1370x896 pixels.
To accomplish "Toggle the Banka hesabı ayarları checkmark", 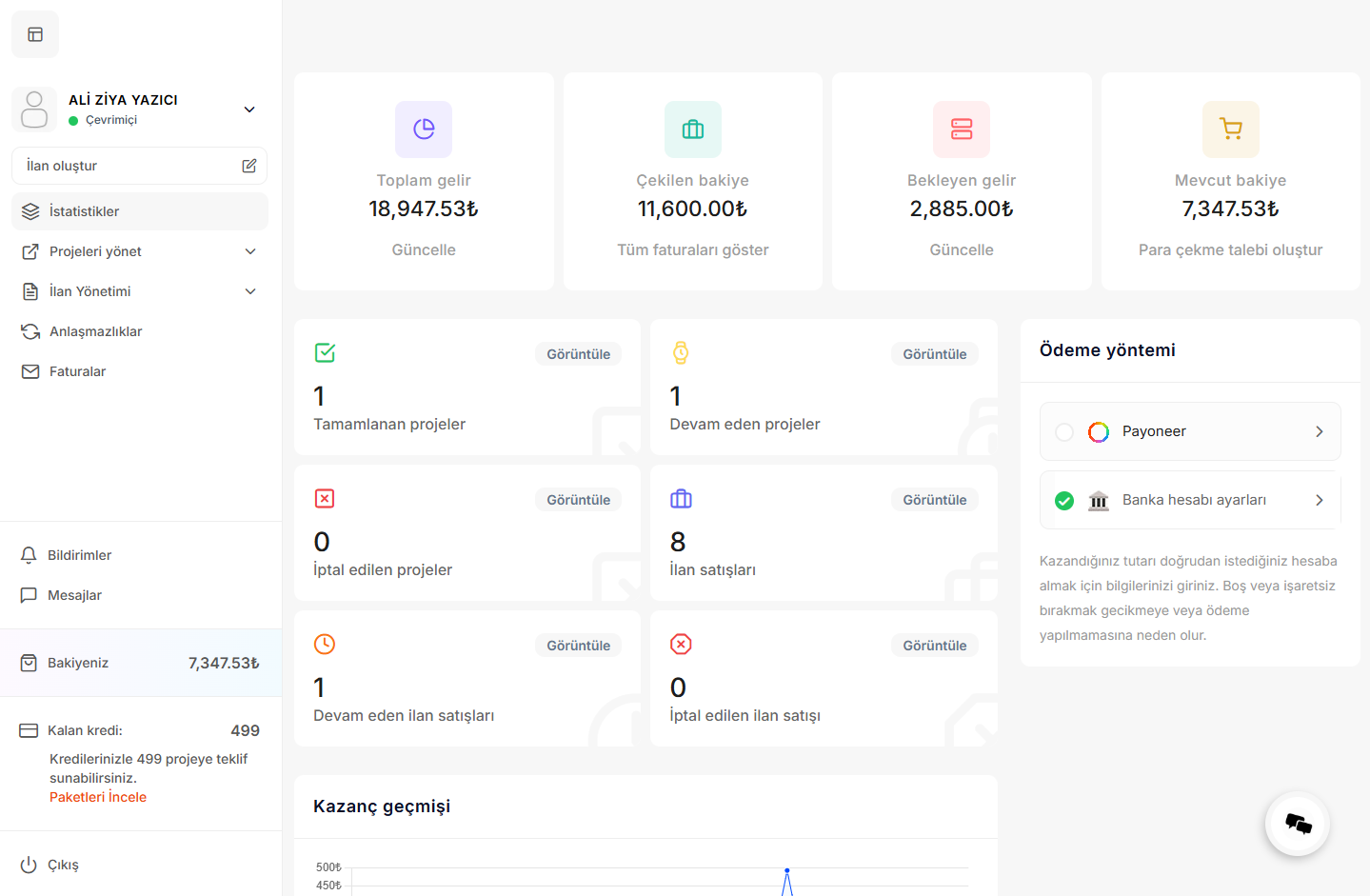I will click(1064, 501).
